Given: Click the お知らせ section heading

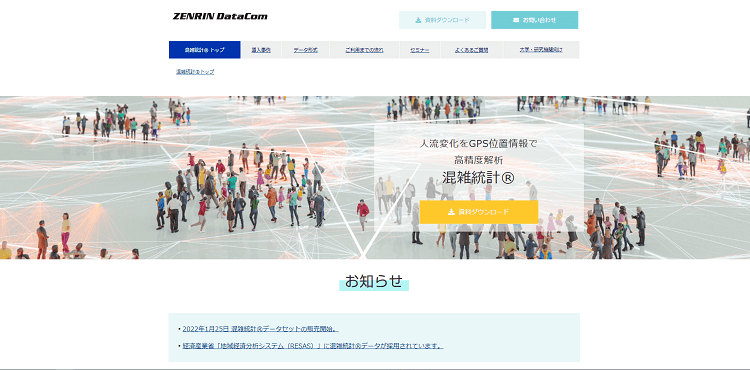Looking at the screenshot, I should 374,282.
